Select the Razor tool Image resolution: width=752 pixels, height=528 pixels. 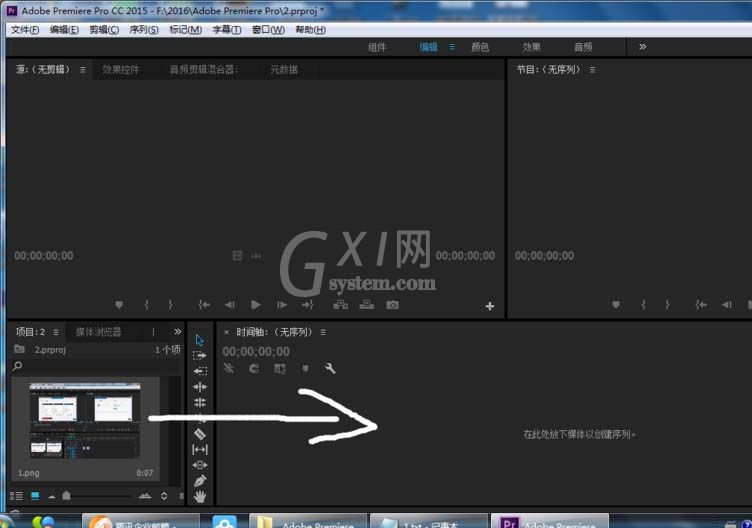(x=200, y=434)
